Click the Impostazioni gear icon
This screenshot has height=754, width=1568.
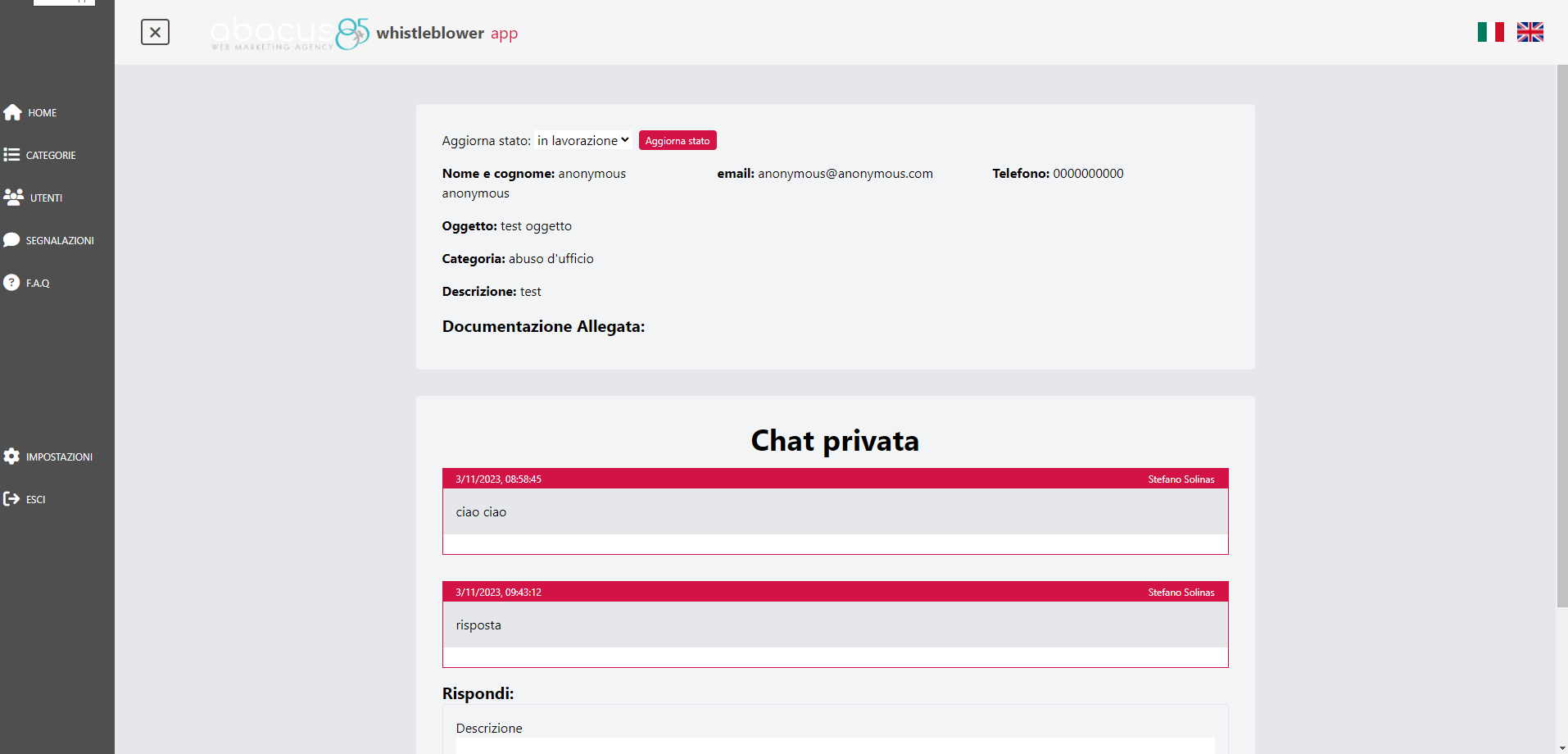(x=11, y=456)
